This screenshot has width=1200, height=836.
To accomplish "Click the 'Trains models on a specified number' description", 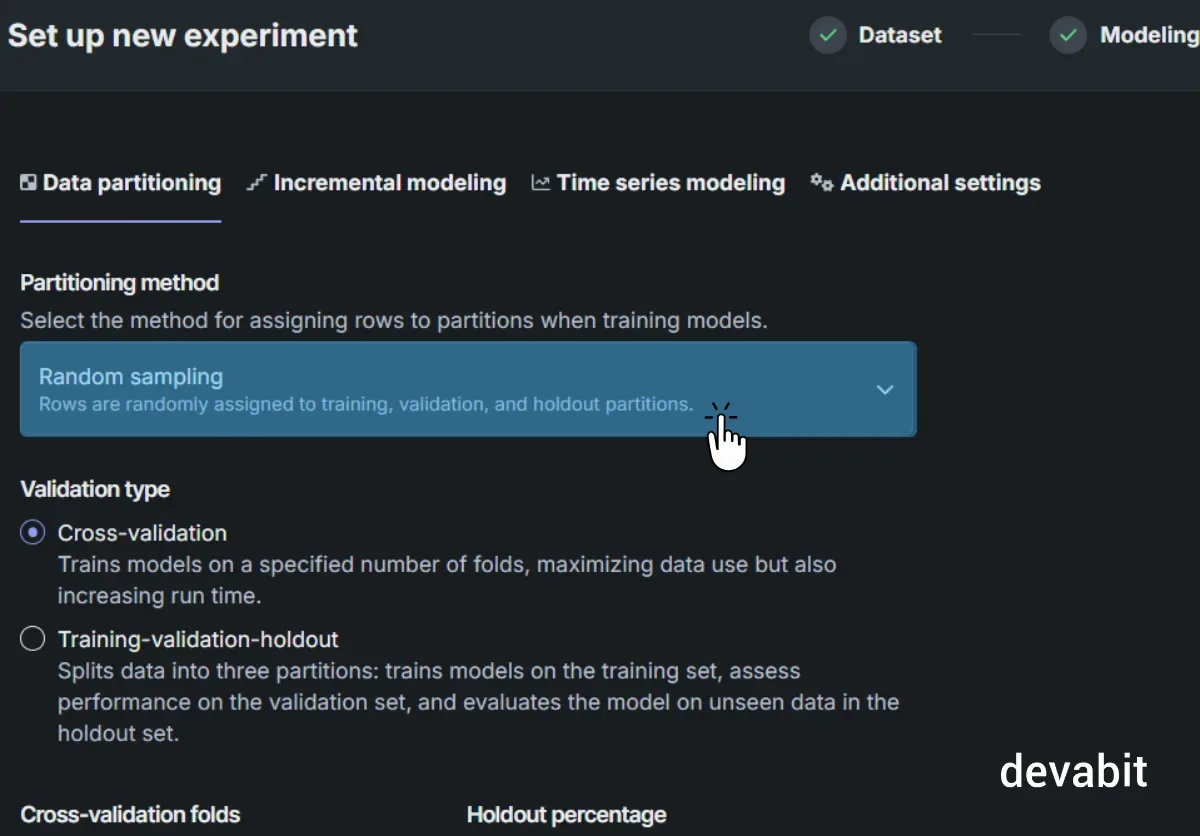I will pos(447,580).
